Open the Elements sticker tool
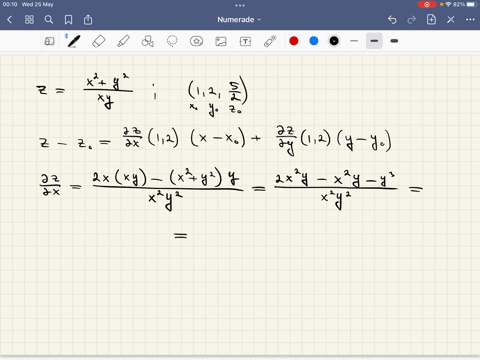This screenshot has width=480, height=360. coord(196,41)
